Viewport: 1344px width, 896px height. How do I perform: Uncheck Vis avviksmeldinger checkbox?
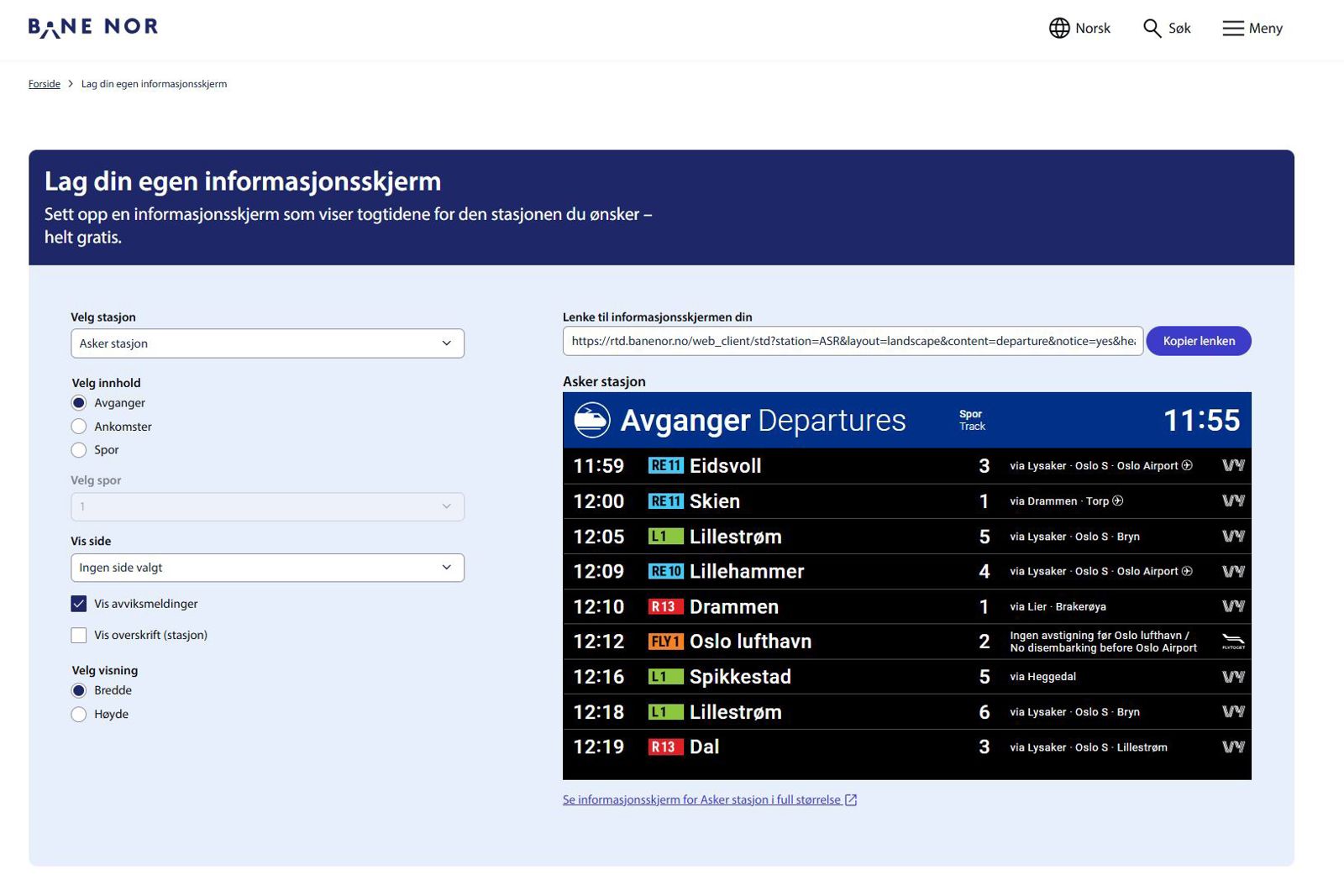point(79,604)
